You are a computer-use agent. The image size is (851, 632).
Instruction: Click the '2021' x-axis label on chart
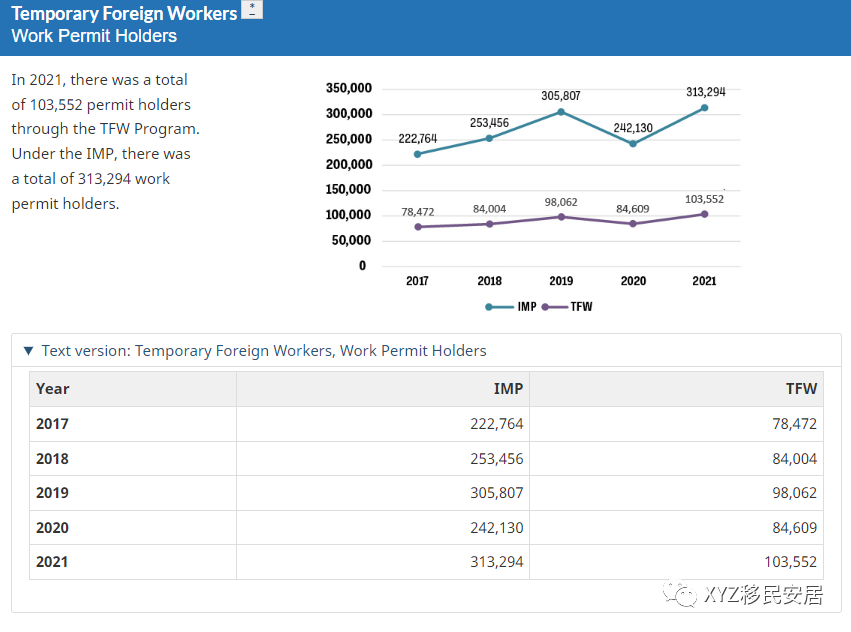click(x=704, y=281)
